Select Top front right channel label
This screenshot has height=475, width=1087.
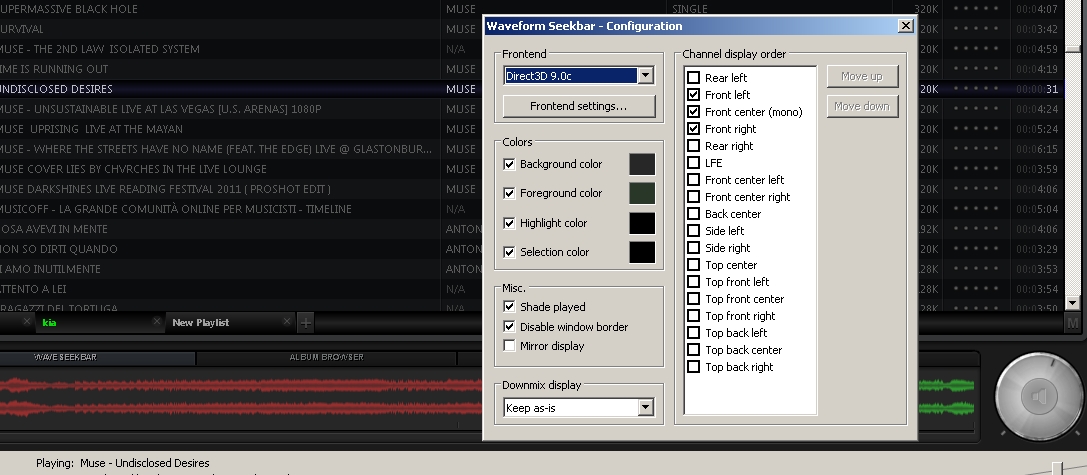coord(740,316)
